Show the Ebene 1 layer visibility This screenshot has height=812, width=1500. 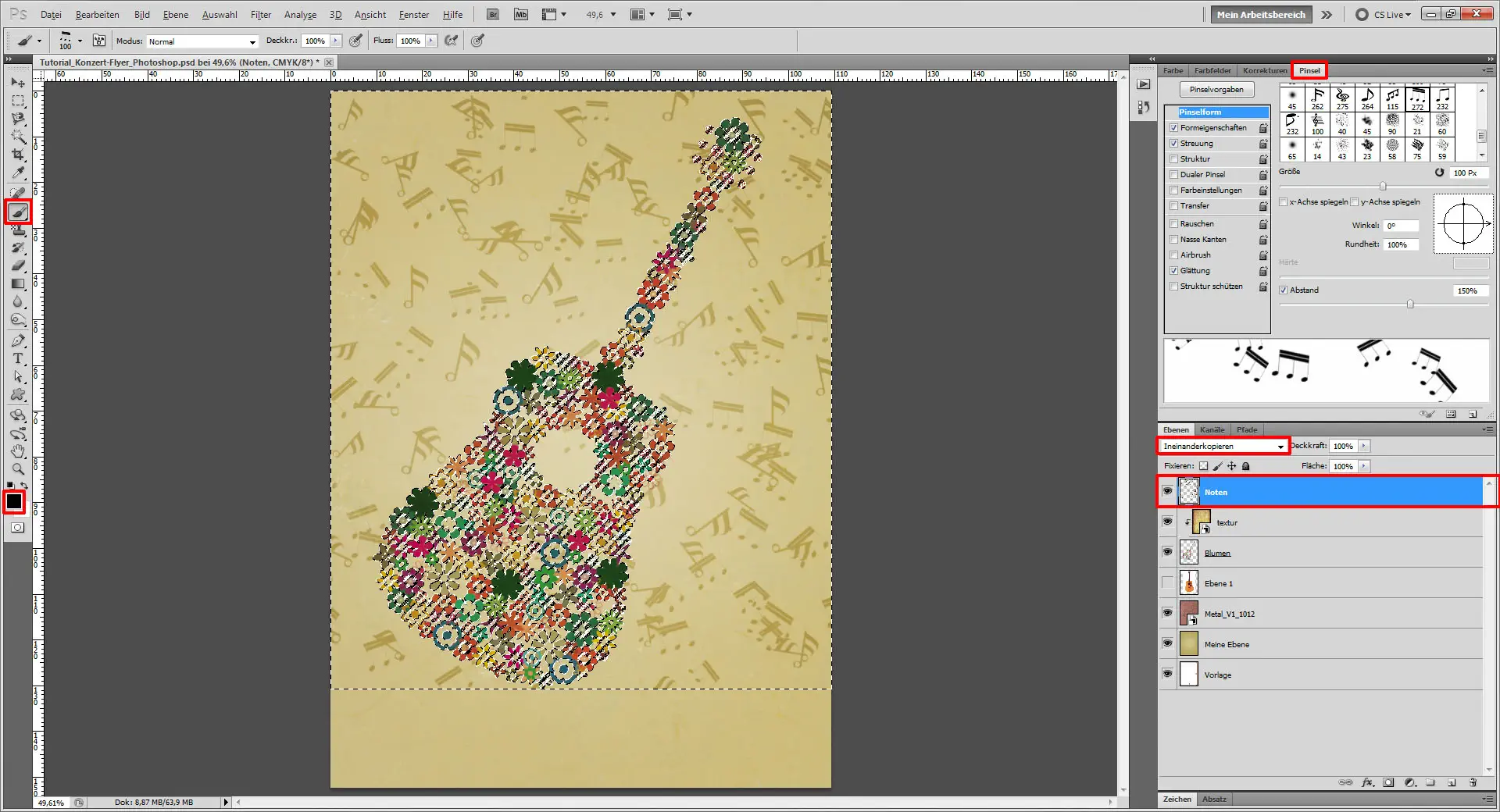point(1167,582)
